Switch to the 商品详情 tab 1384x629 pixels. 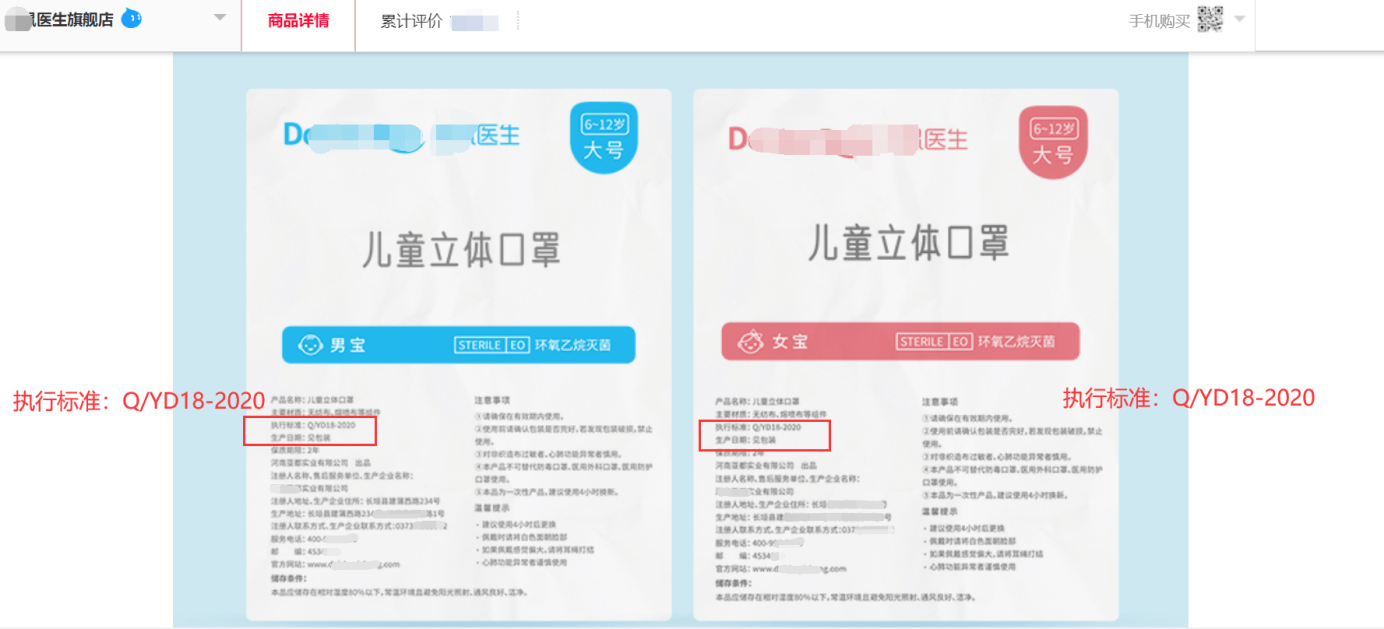click(x=297, y=22)
